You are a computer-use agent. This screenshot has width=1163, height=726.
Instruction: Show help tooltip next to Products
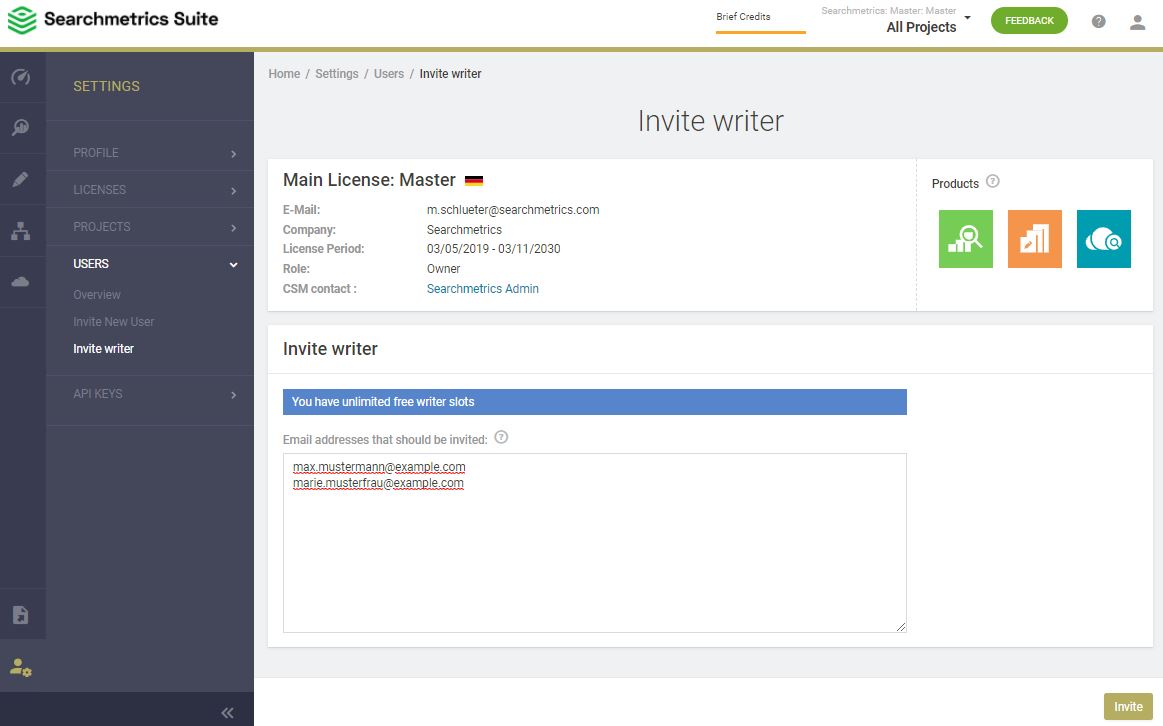992,181
